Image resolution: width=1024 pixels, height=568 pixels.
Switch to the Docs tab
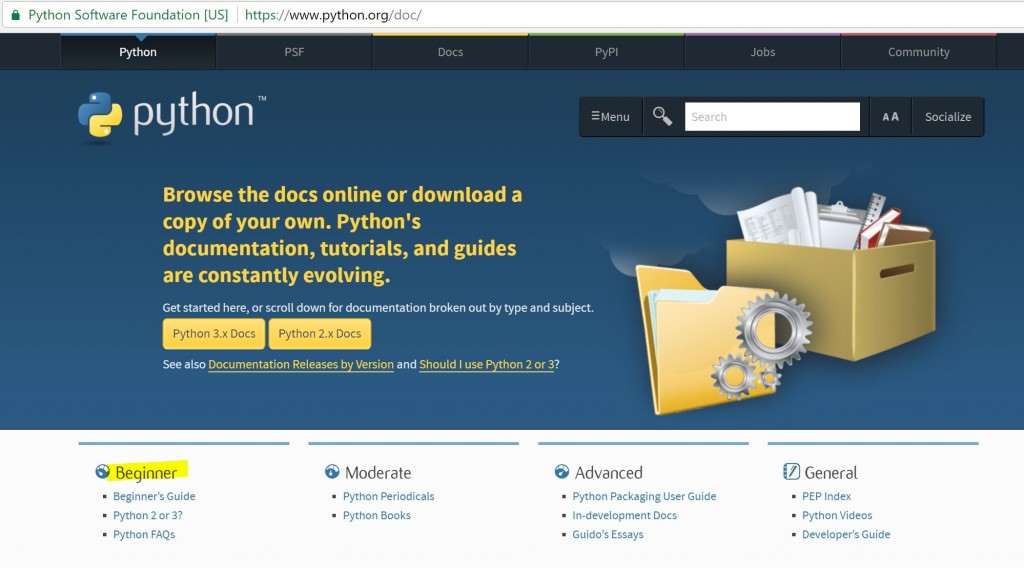[x=450, y=52]
